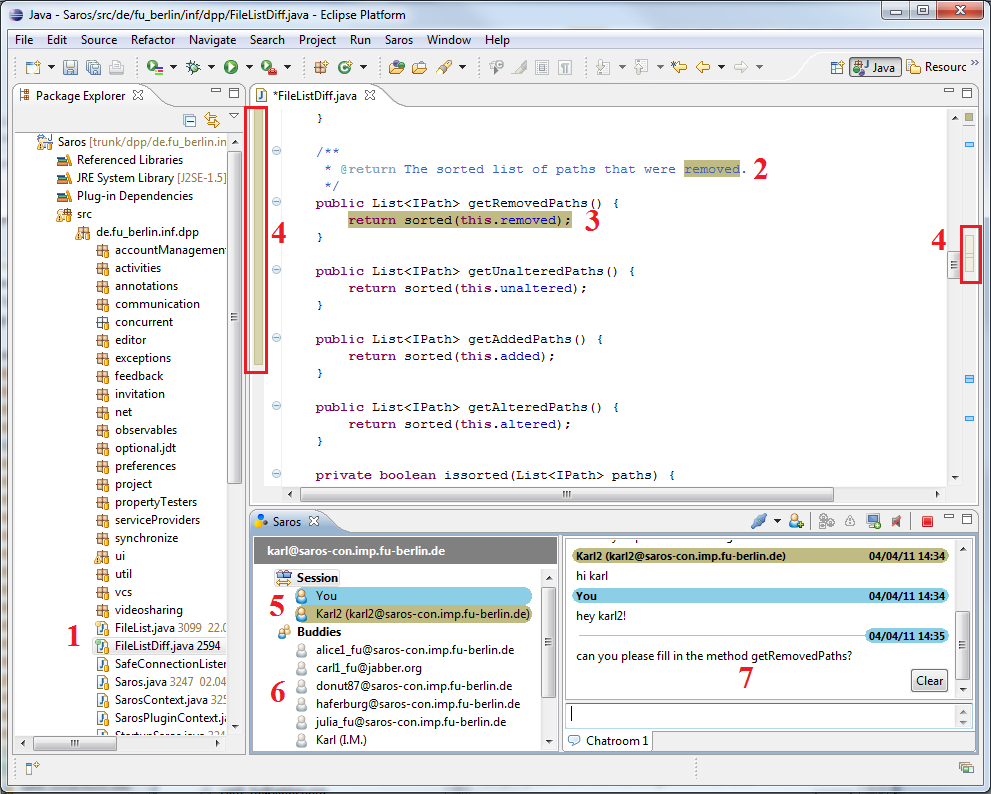Click the New Java Class icon

click(345, 67)
